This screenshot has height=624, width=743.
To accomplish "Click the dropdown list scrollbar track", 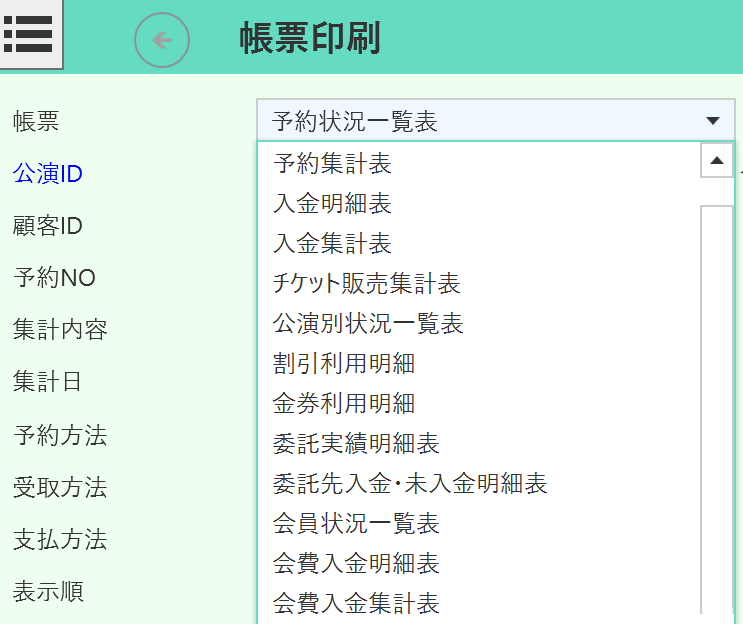I will click(717, 400).
